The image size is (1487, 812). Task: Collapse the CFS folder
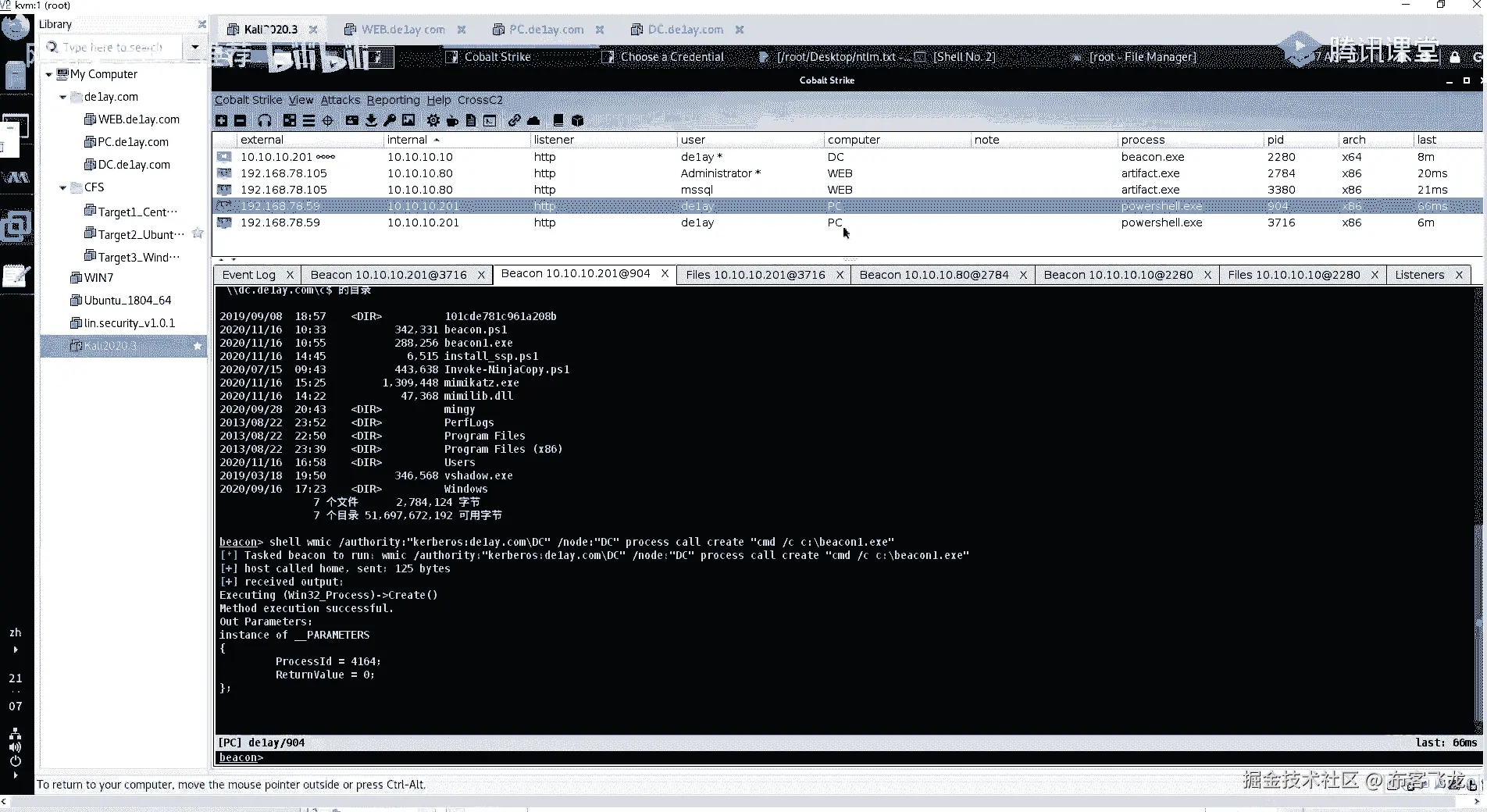pyautogui.click(x=63, y=187)
